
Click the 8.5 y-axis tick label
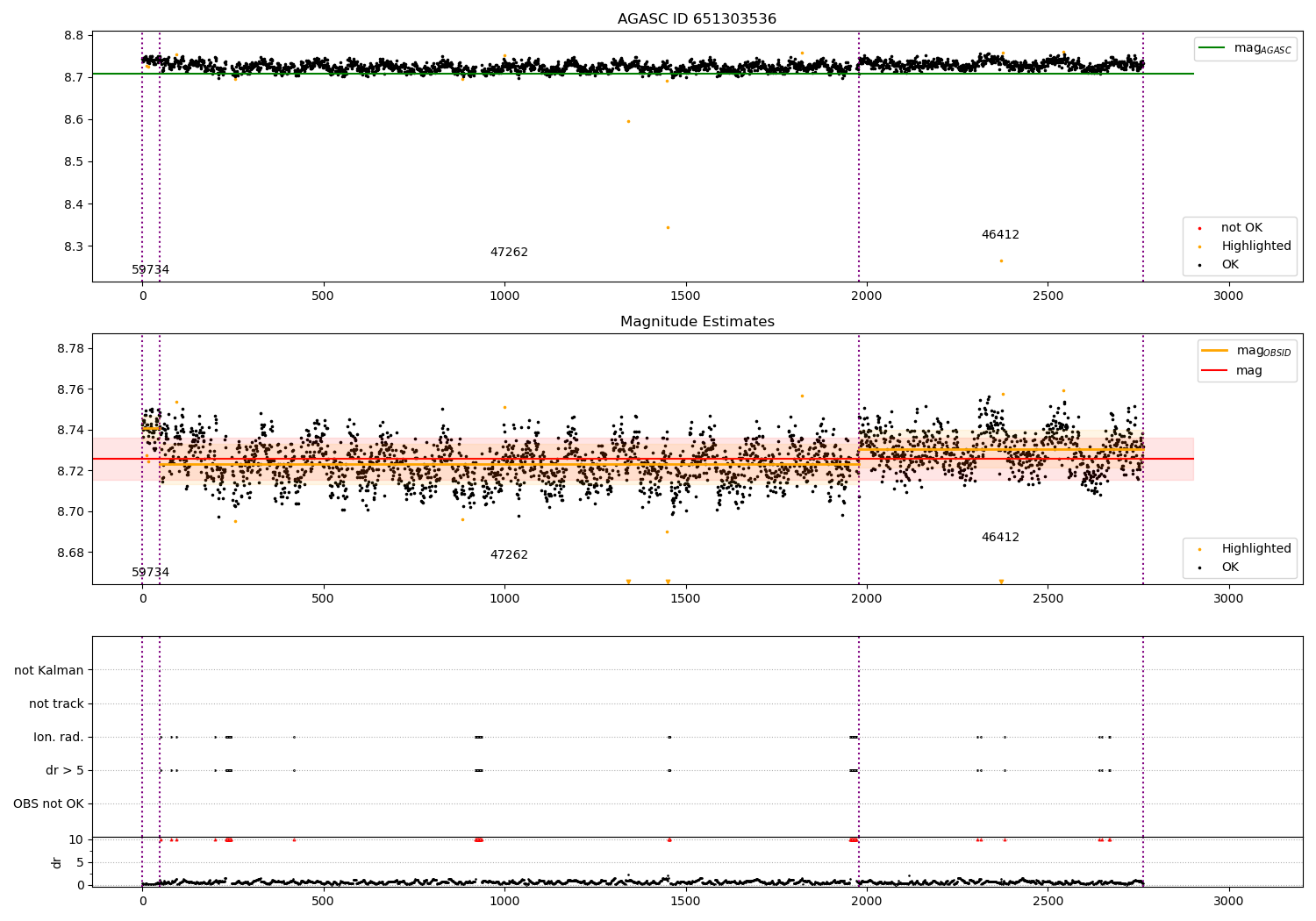coord(74,162)
